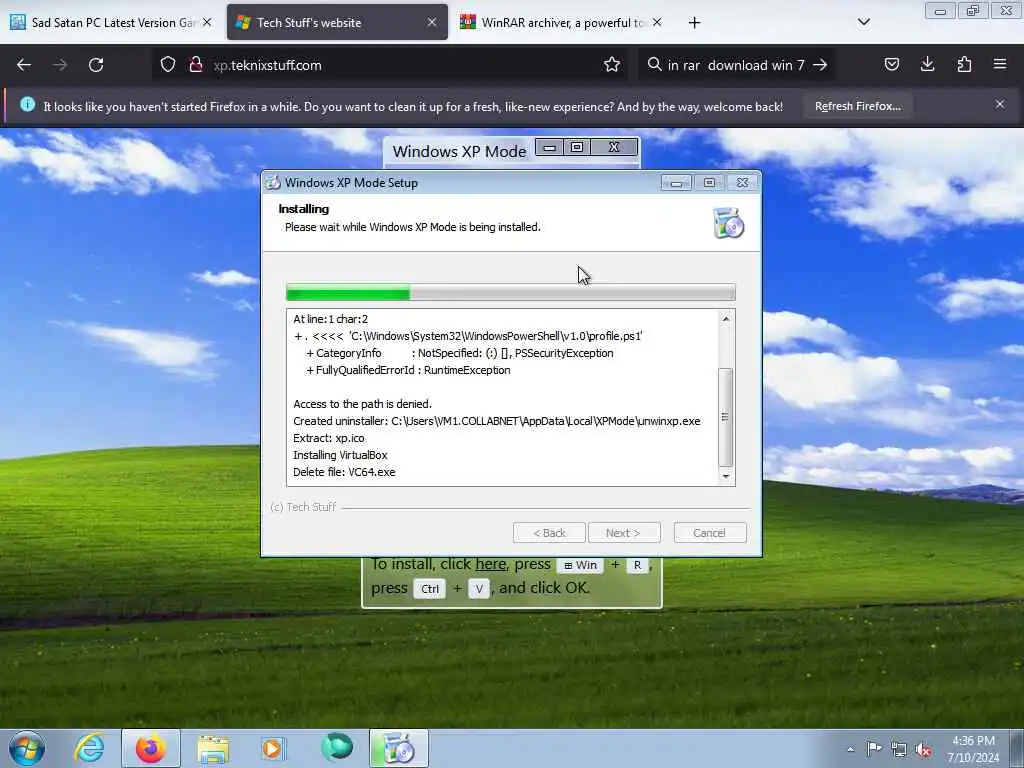Image resolution: width=1024 pixels, height=768 pixels.
Task: Click the install log scroll down arrow
Action: click(x=726, y=477)
